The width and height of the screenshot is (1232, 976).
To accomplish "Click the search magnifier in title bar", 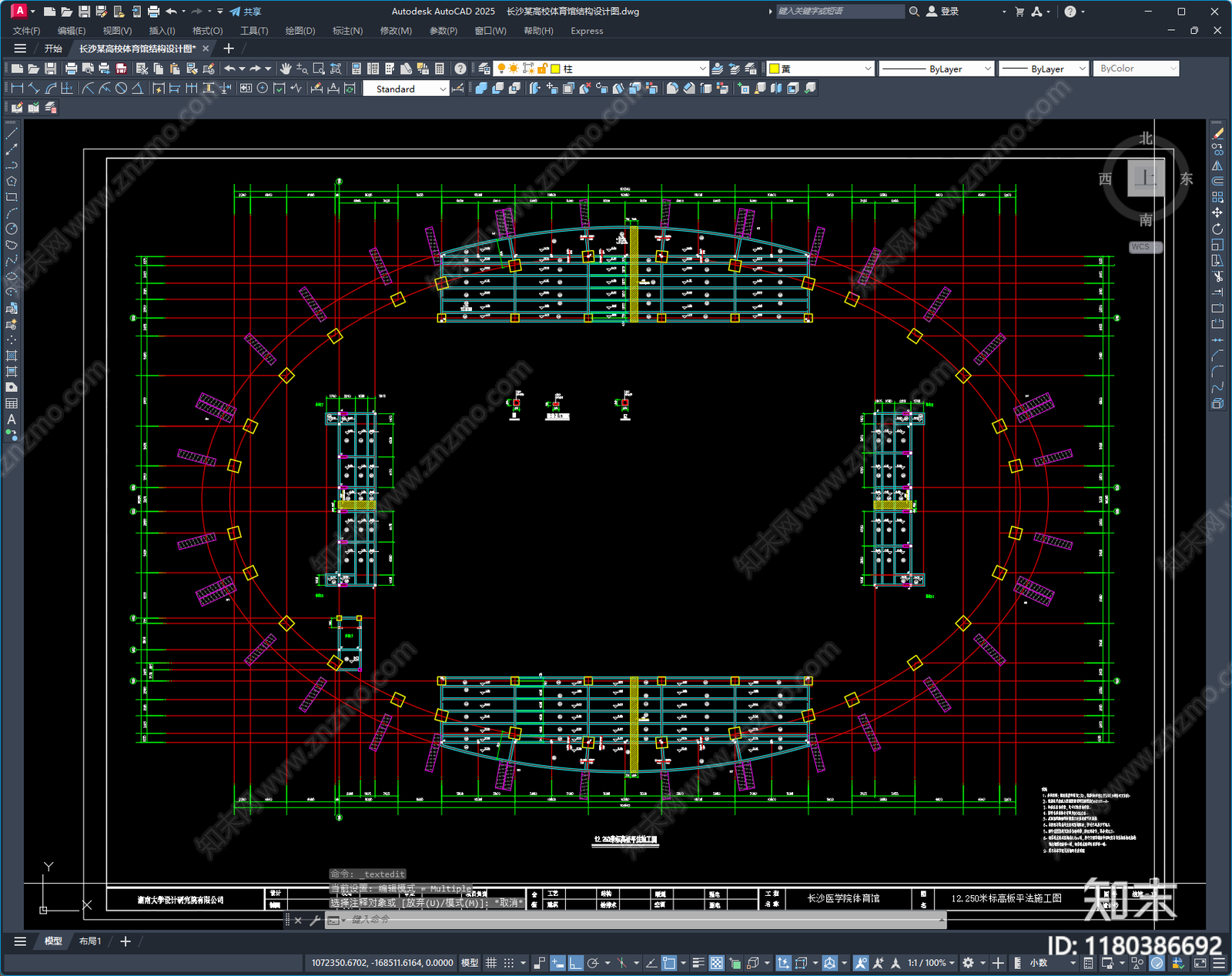I will [914, 12].
